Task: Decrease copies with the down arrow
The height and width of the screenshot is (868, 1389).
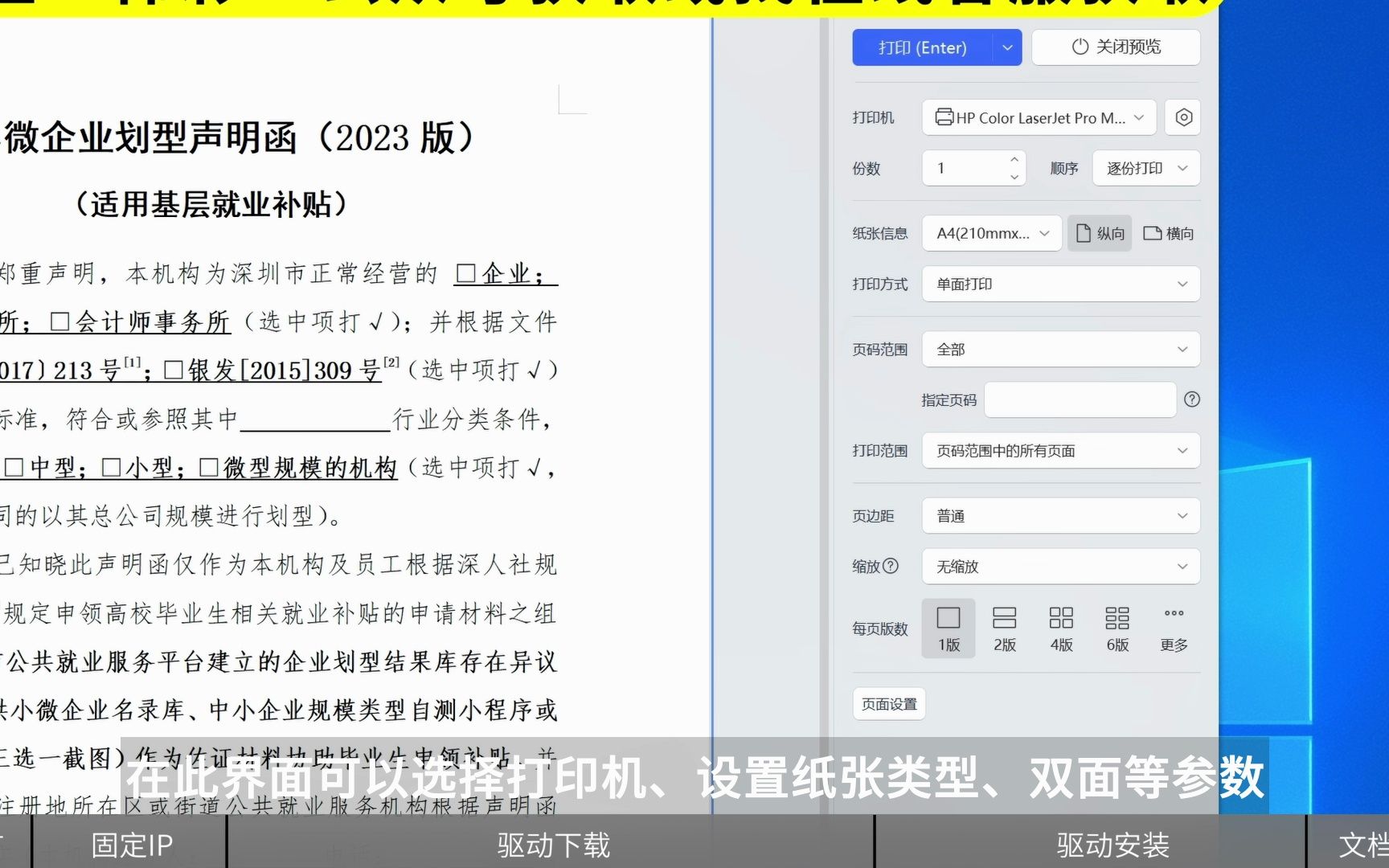Action: pyautogui.click(x=1014, y=177)
